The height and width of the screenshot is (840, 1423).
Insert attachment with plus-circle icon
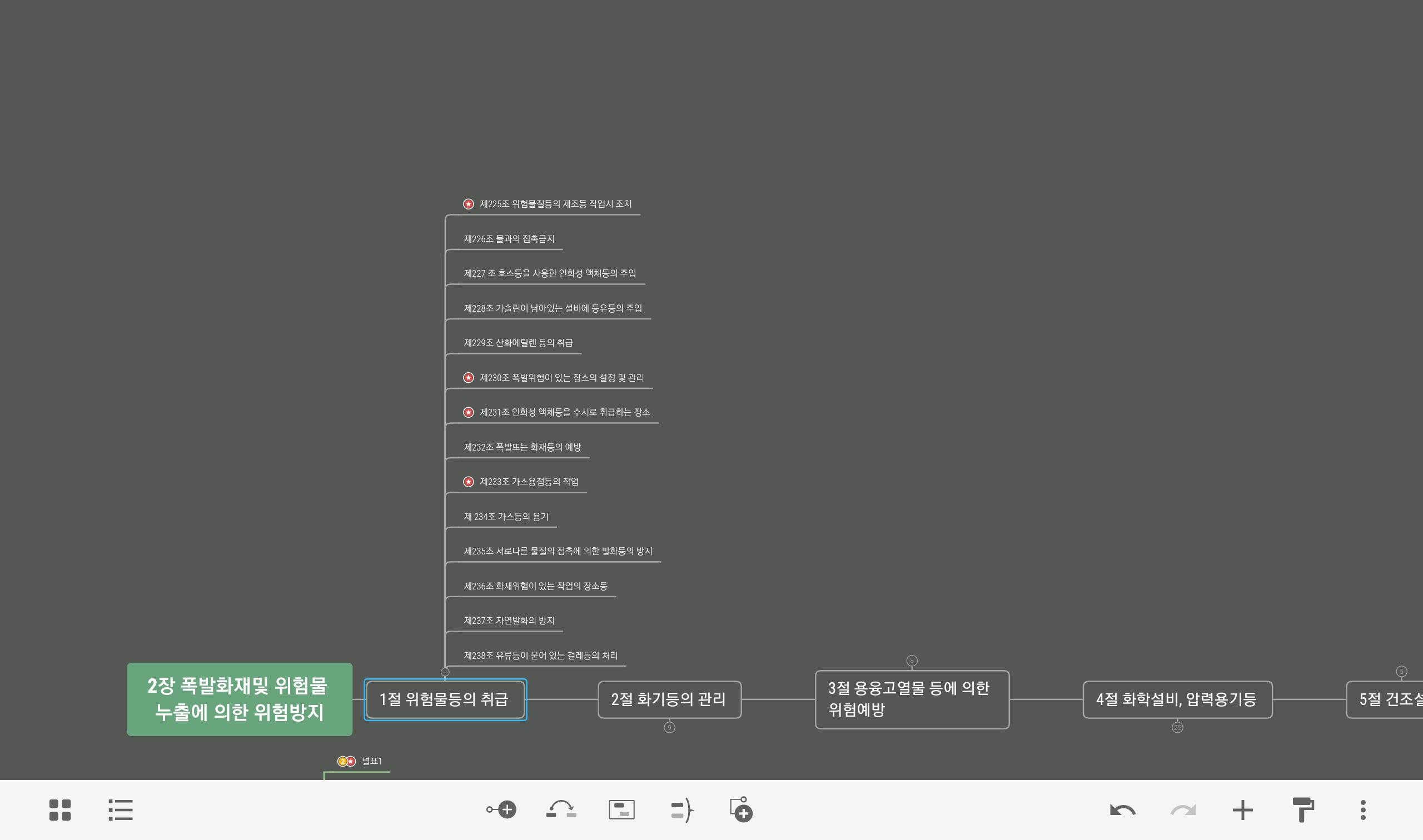click(x=741, y=809)
